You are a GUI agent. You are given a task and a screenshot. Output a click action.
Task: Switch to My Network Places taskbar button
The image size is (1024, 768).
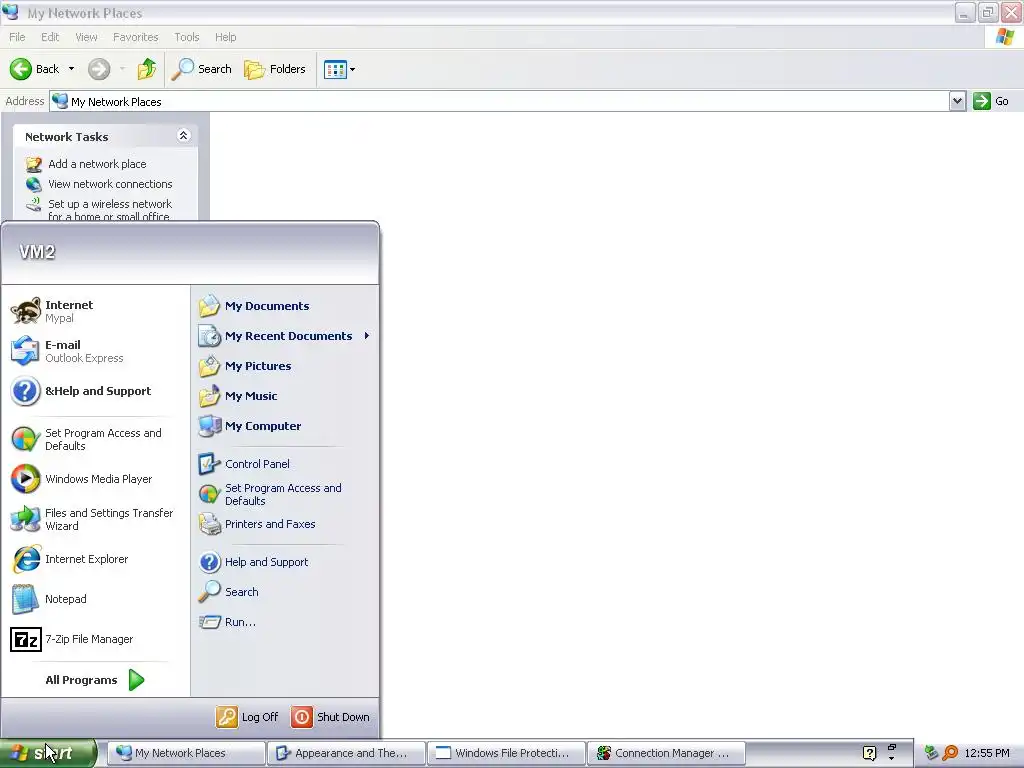pos(185,753)
